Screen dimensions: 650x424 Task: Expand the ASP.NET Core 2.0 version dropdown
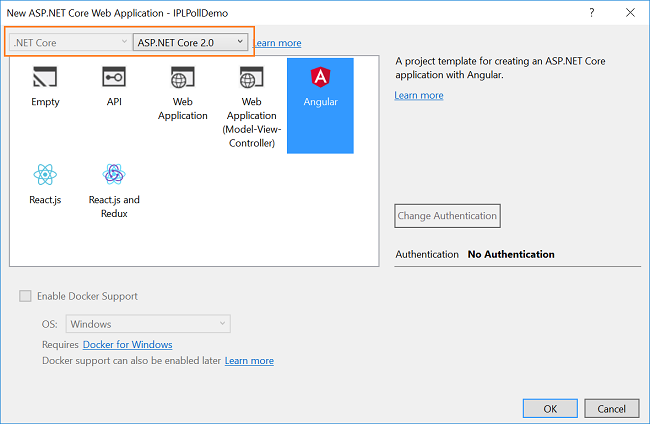coord(190,42)
